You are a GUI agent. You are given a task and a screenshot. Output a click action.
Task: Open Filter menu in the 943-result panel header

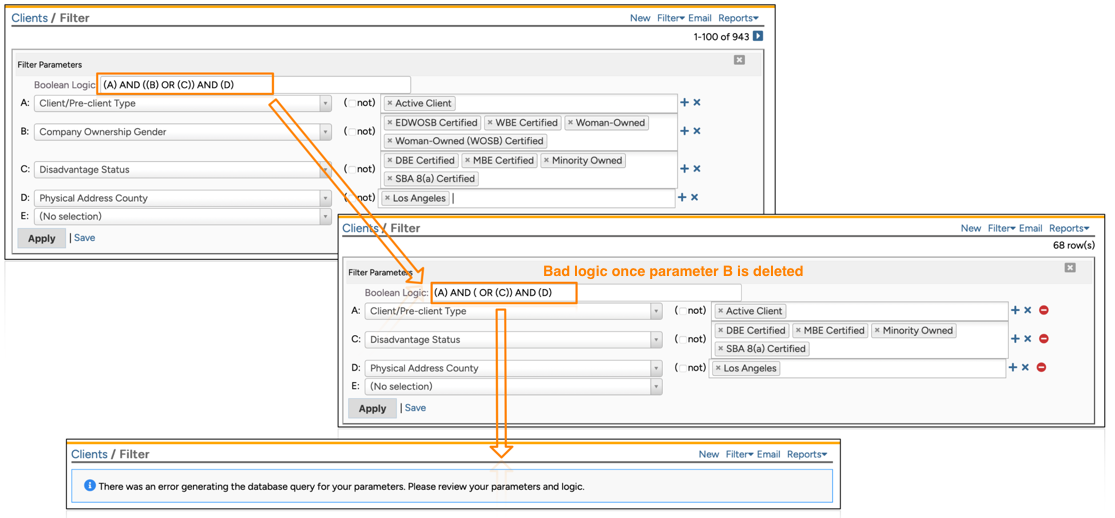670,18
